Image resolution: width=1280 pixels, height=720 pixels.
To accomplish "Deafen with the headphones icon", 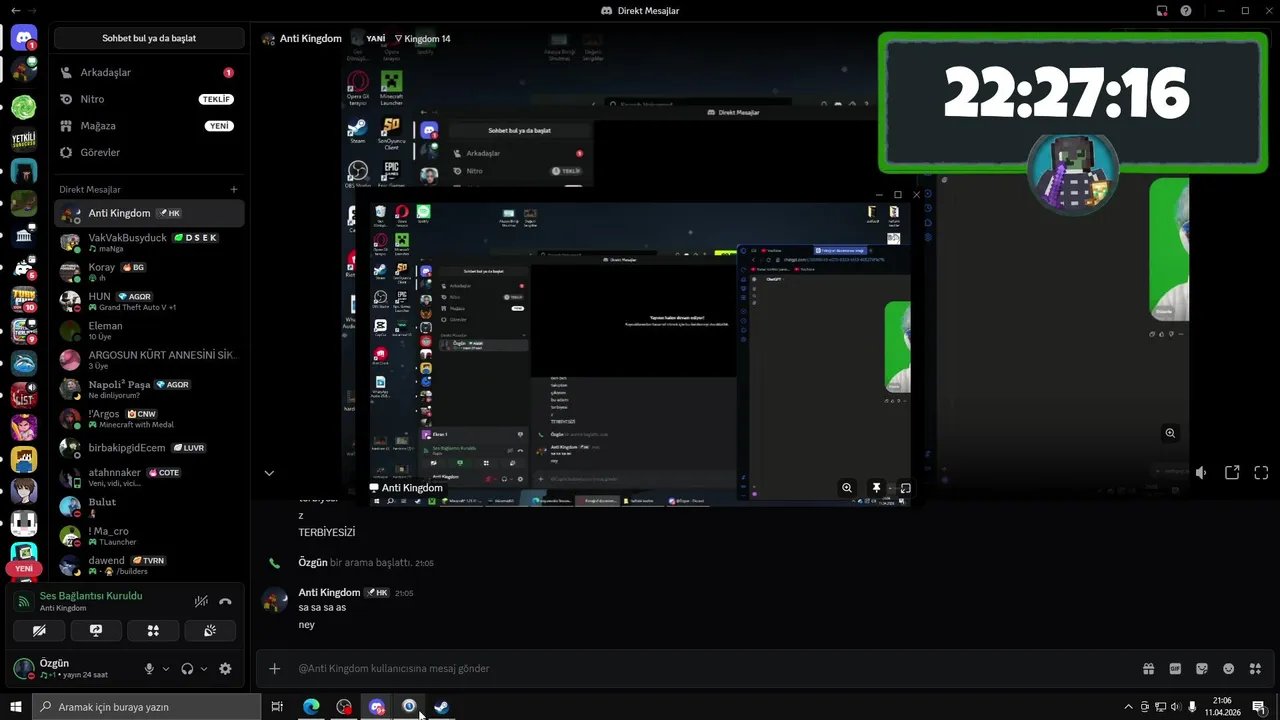I will [x=187, y=669].
